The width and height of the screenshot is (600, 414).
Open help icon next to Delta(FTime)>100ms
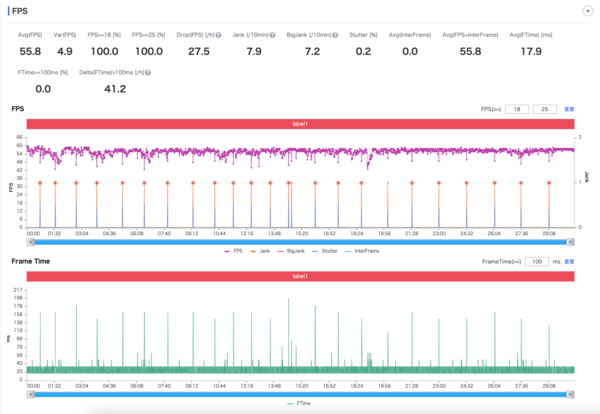click(x=148, y=72)
